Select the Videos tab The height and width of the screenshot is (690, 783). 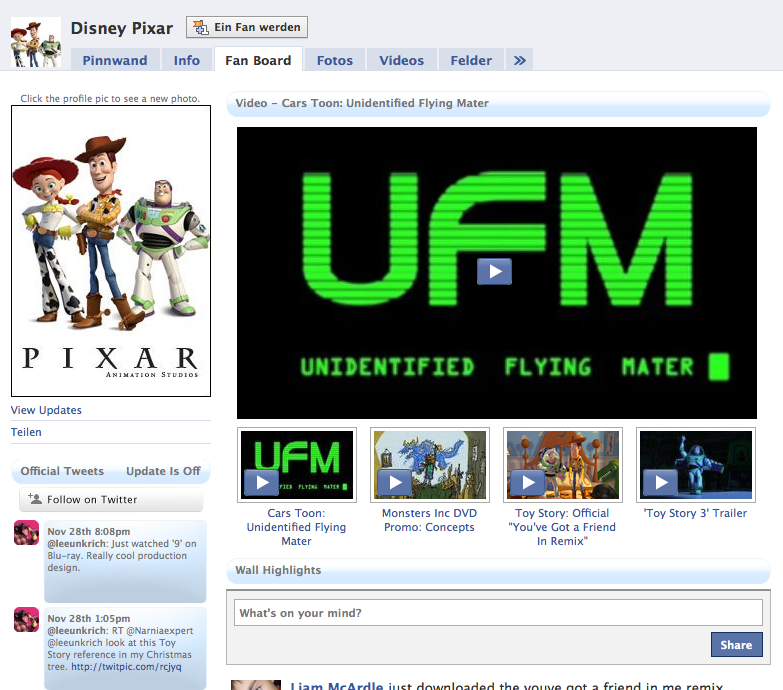[x=402, y=60]
